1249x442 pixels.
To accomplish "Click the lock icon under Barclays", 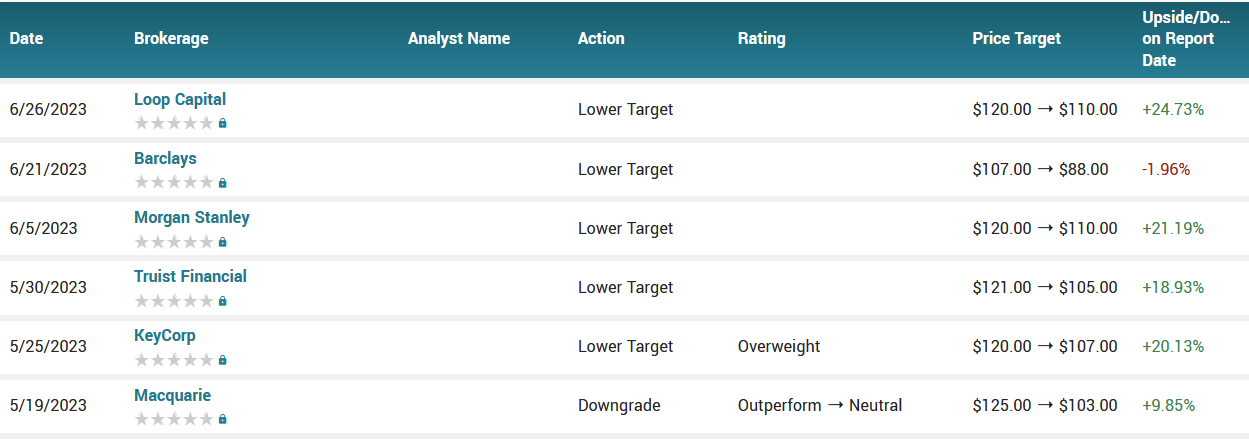I will pyautogui.click(x=222, y=183).
